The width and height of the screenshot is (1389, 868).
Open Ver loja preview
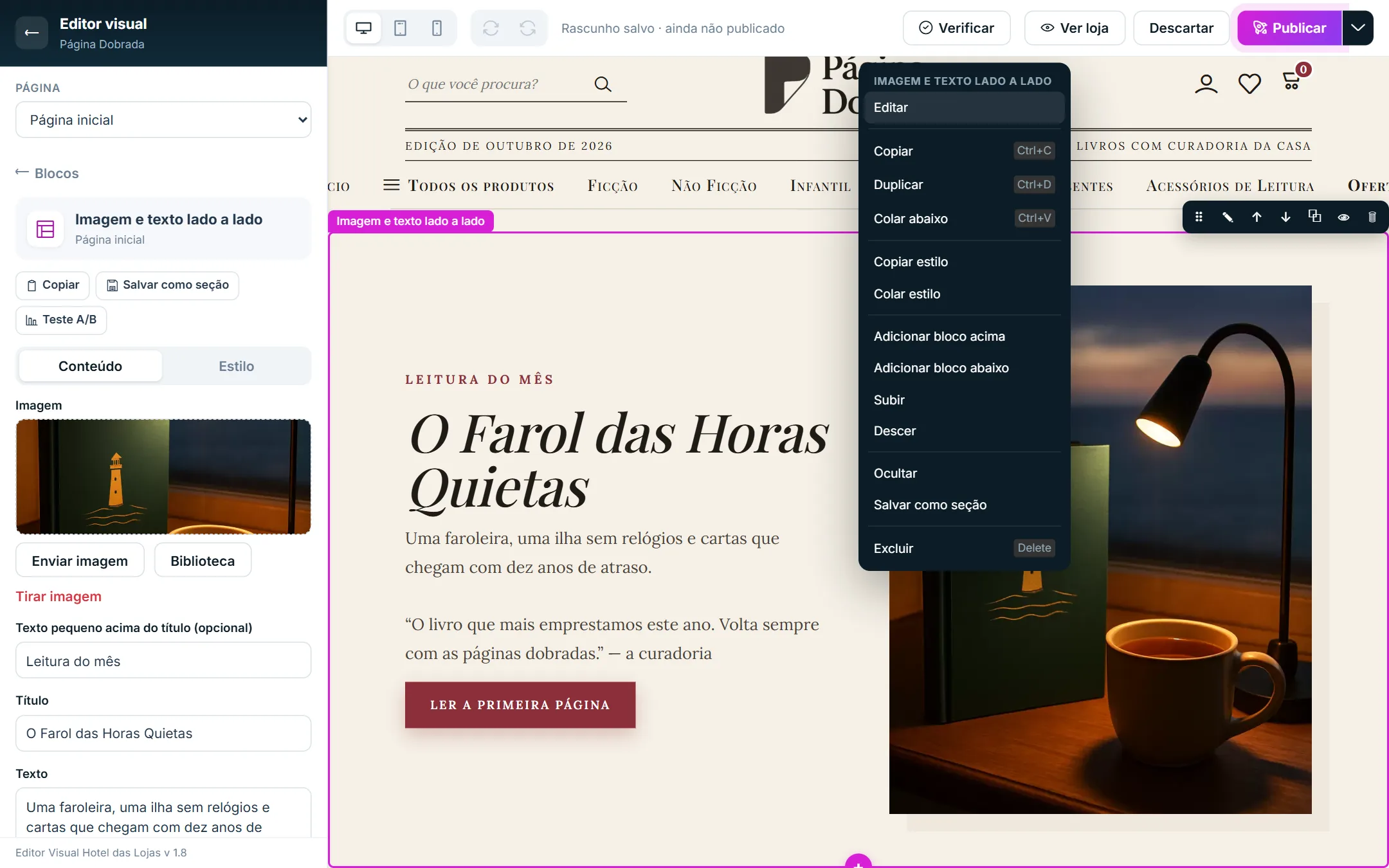pos(1075,28)
